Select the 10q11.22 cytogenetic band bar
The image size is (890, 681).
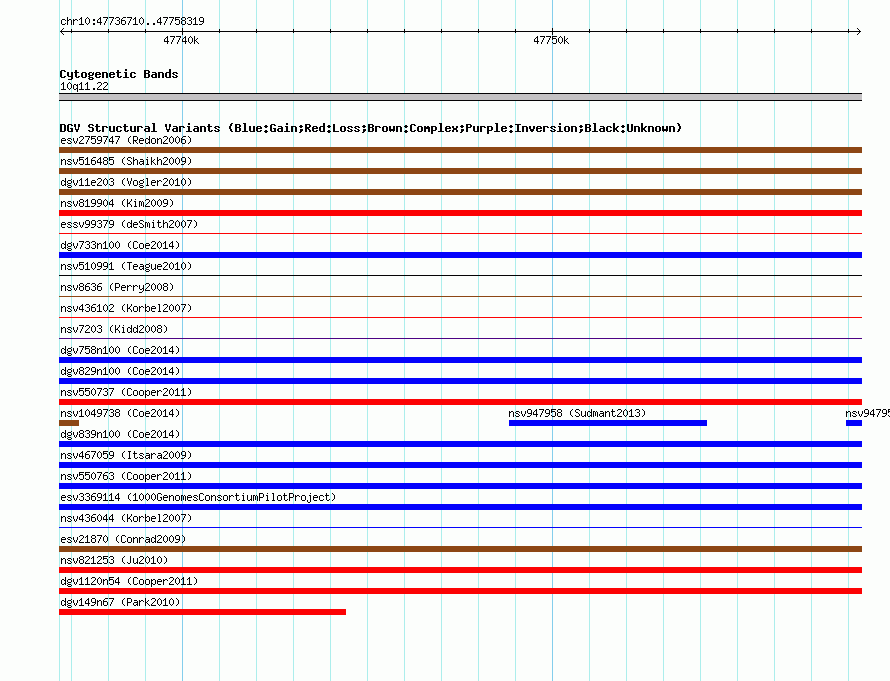tap(460, 97)
